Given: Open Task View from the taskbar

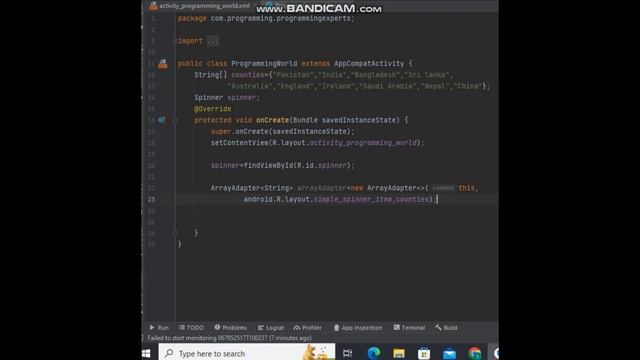Looking at the screenshot, I should click(347, 353).
